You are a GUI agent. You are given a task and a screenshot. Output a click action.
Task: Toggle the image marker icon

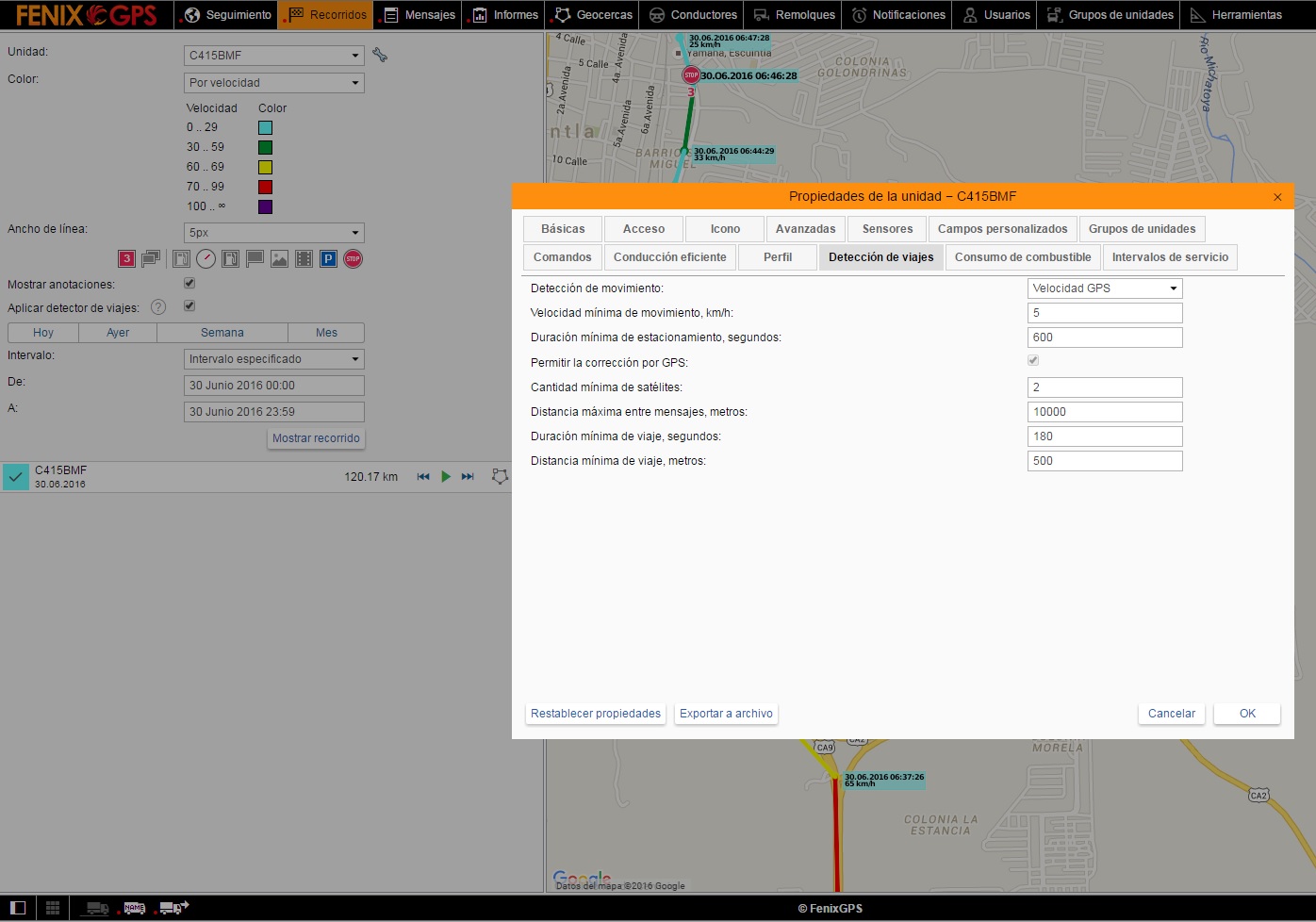click(x=279, y=259)
